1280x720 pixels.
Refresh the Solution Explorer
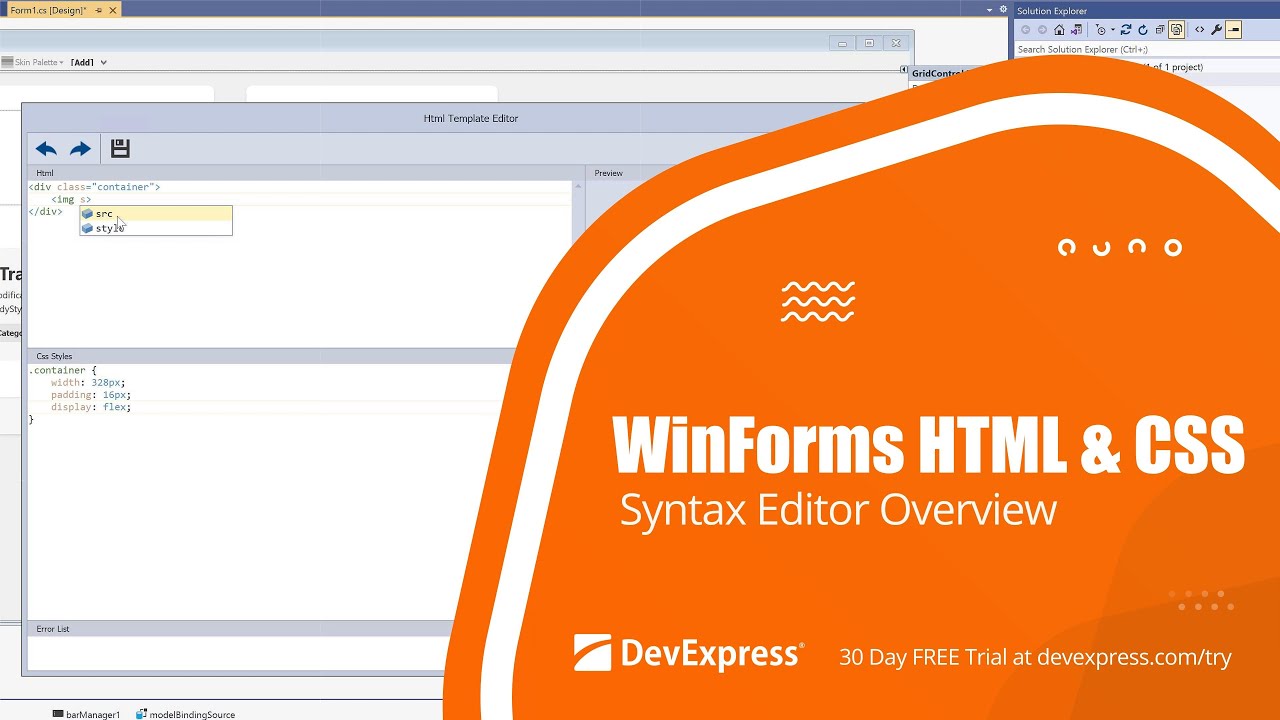(1143, 30)
